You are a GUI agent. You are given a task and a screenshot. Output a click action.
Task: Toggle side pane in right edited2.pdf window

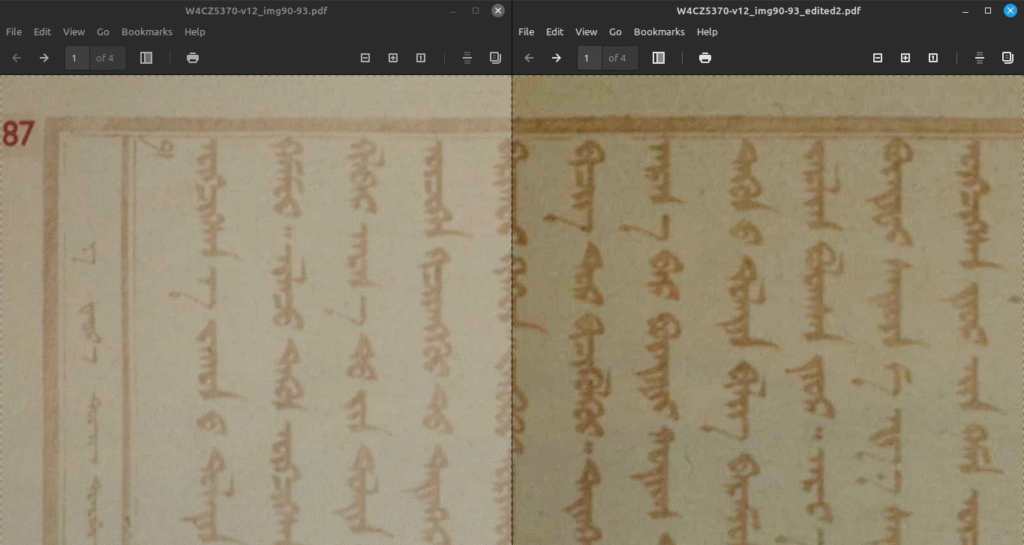tap(658, 58)
